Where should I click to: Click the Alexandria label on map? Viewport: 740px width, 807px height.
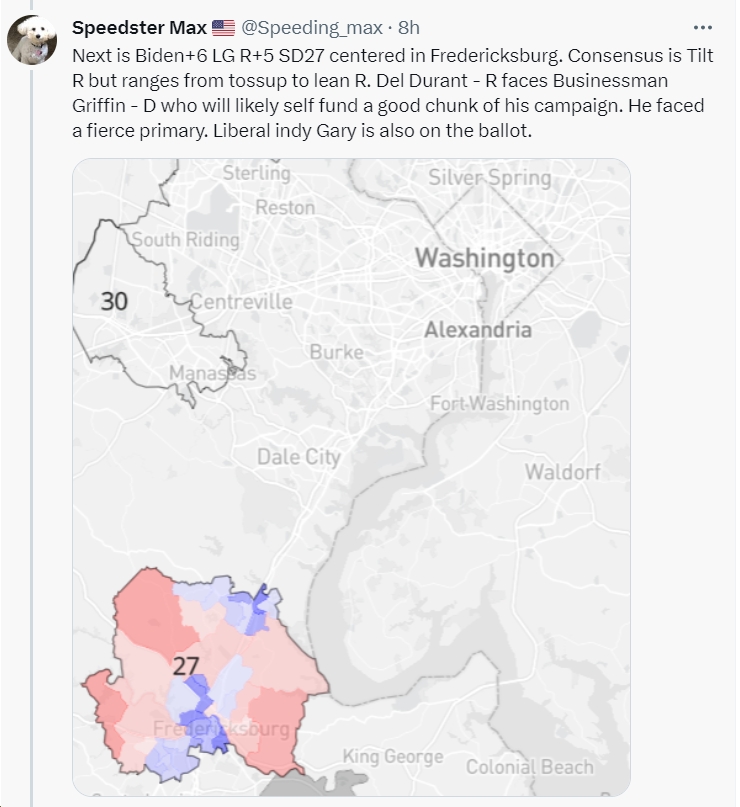coord(478,330)
